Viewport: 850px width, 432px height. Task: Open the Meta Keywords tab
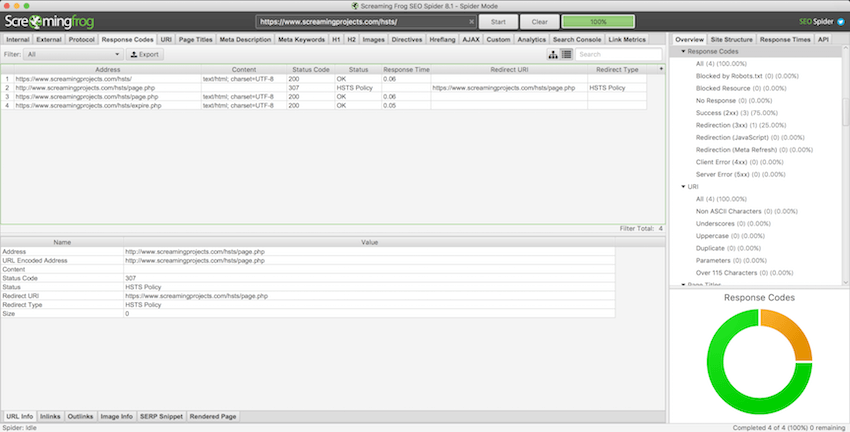(301, 40)
